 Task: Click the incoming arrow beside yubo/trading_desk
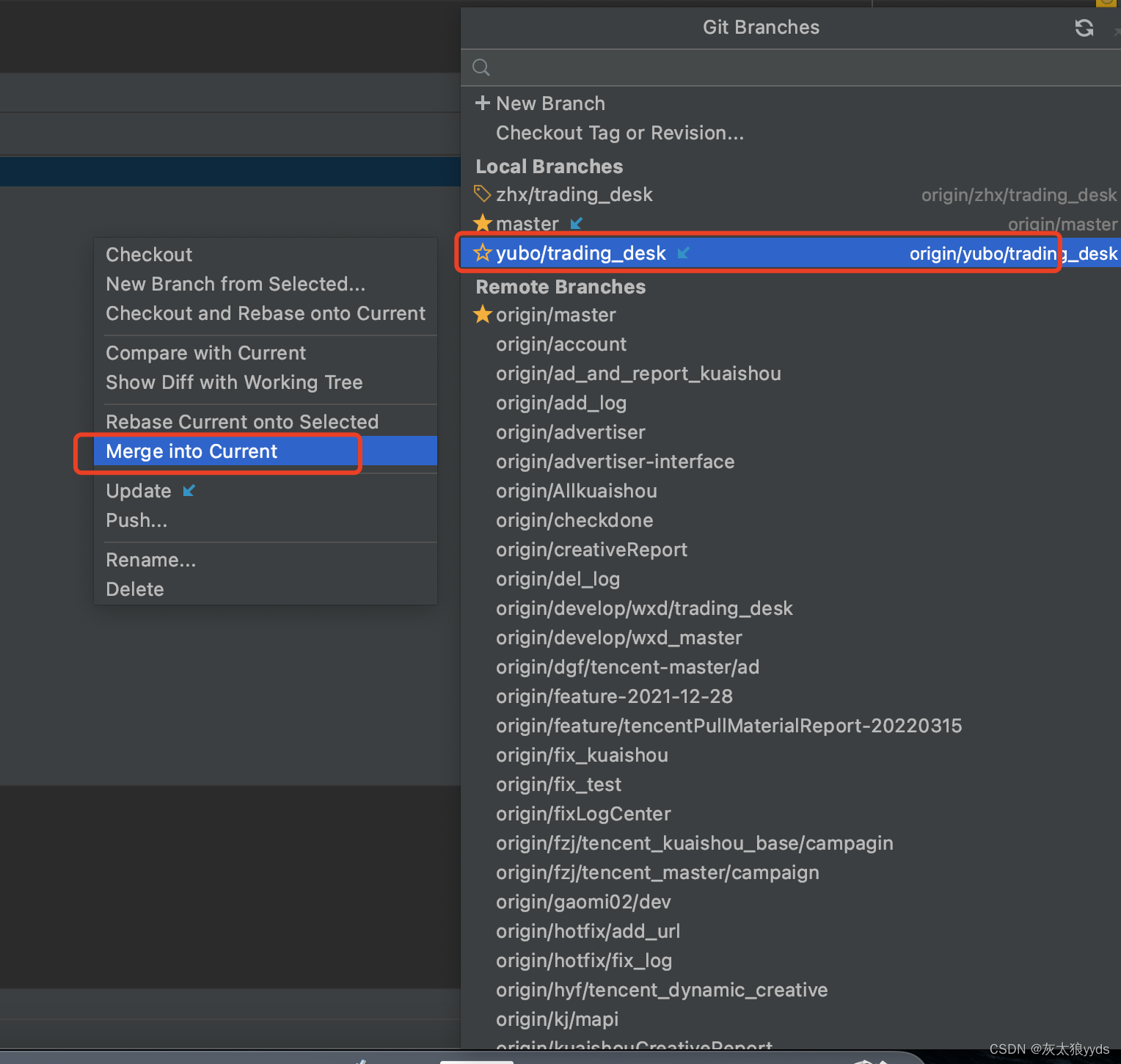(683, 253)
